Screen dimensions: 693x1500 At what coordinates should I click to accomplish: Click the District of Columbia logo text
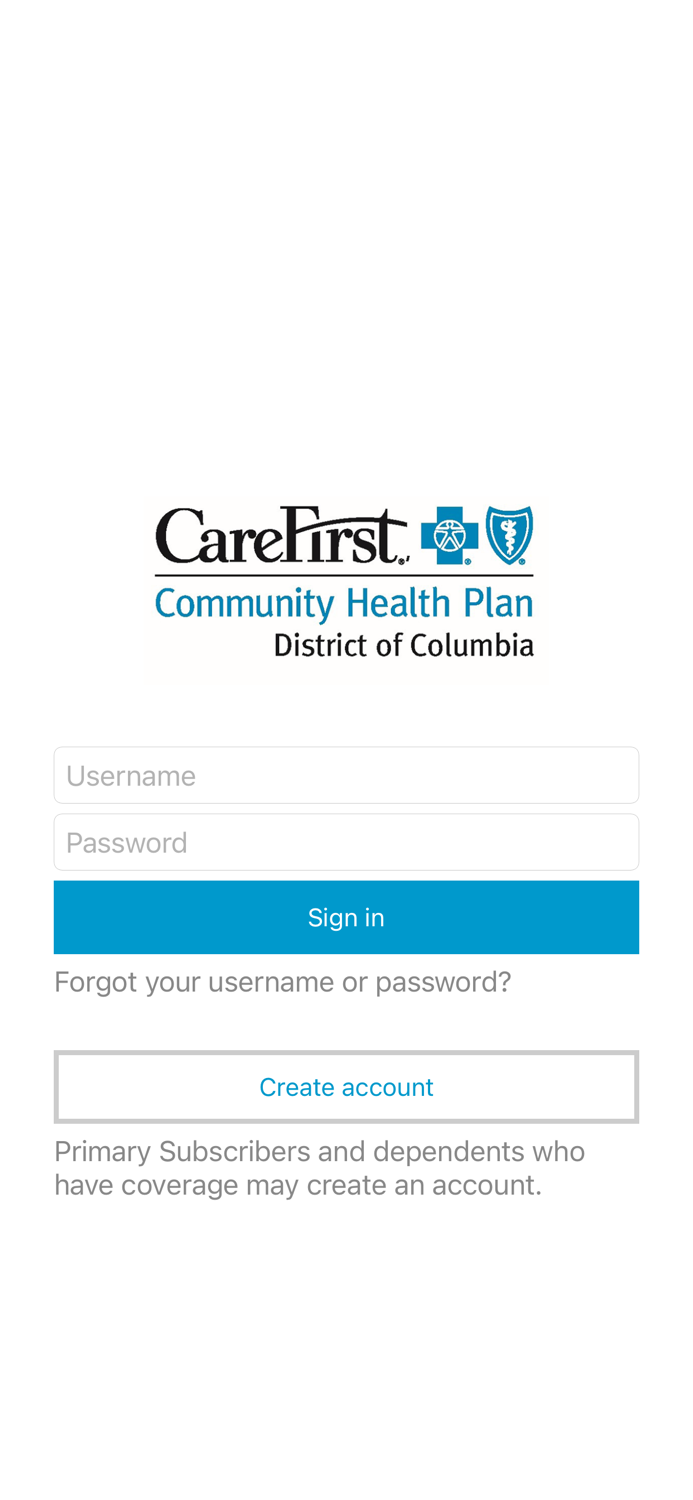(x=404, y=645)
